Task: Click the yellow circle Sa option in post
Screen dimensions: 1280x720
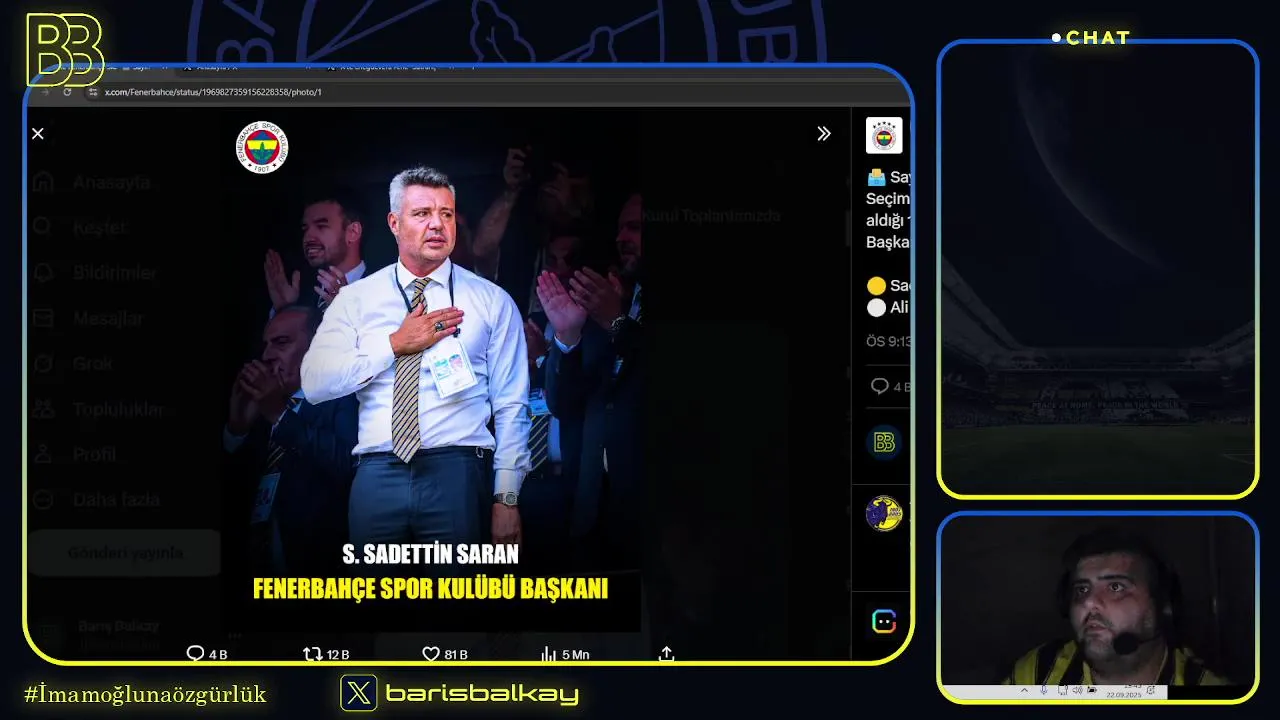Action: [x=888, y=285]
